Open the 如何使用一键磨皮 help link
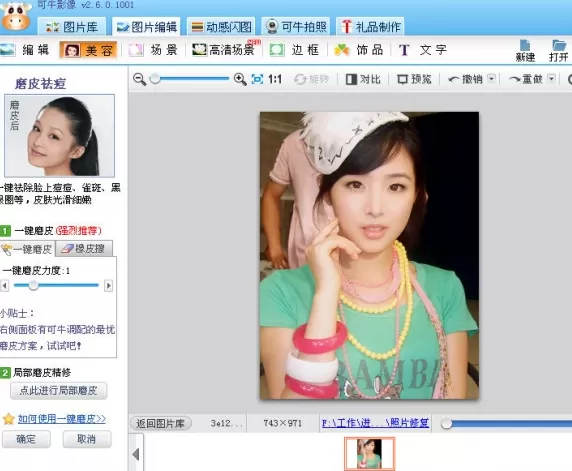 [62, 419]
